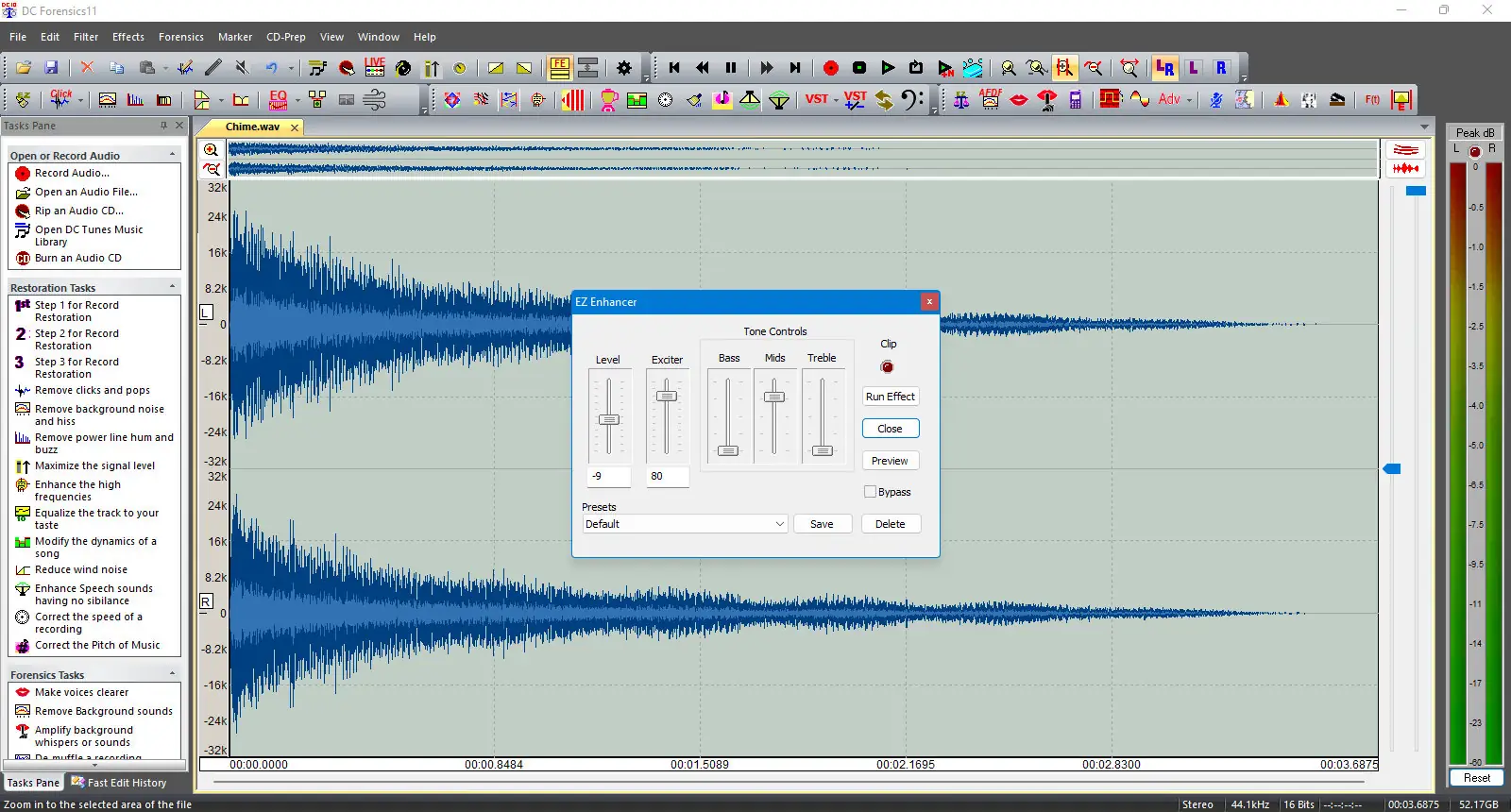This screenshot has width=1511, height=812.
Task: Click the mute speaker toolbar icon
Action: [242, 68]
